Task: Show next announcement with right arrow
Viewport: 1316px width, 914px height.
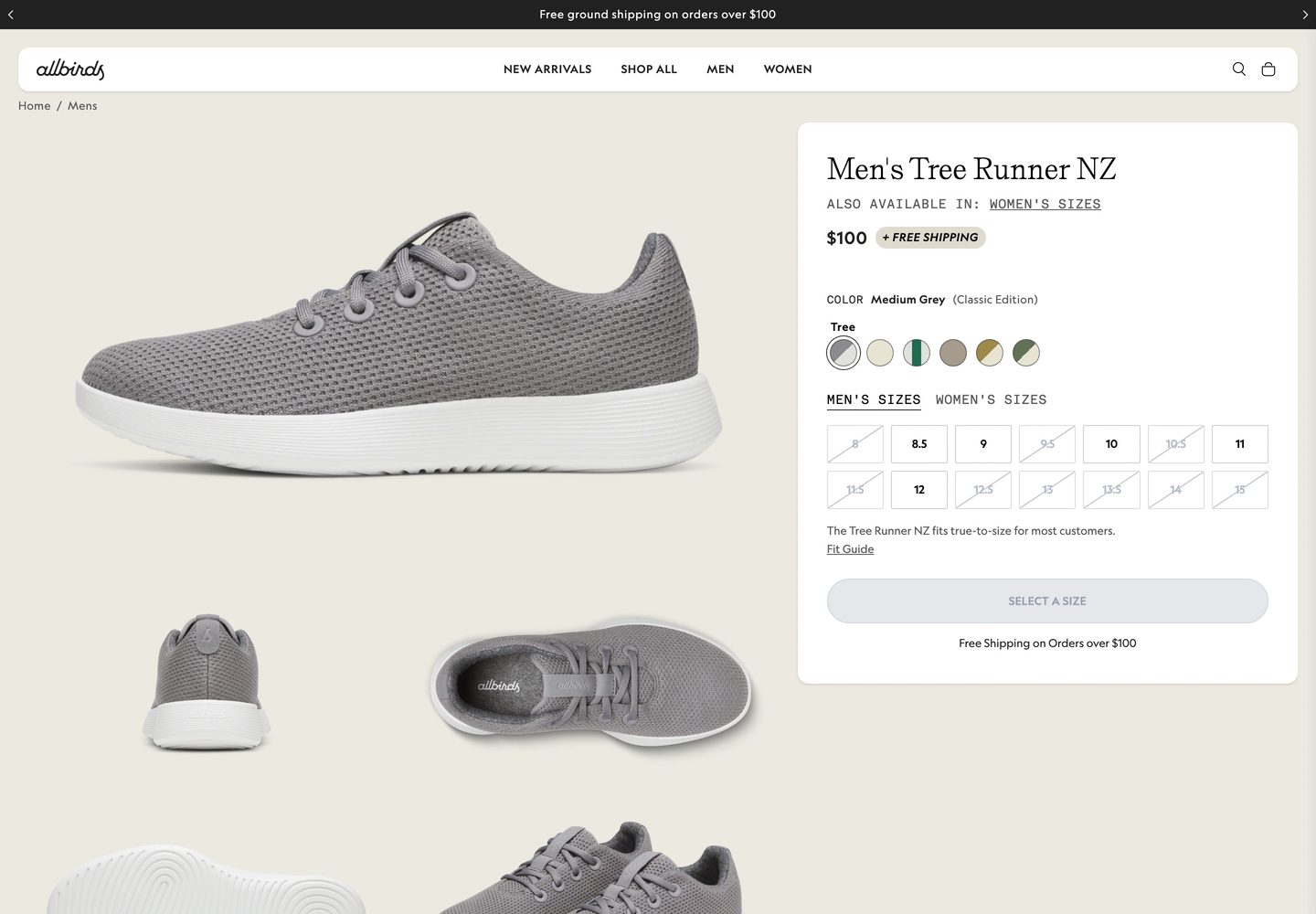Action: (x=1305, y=15)
